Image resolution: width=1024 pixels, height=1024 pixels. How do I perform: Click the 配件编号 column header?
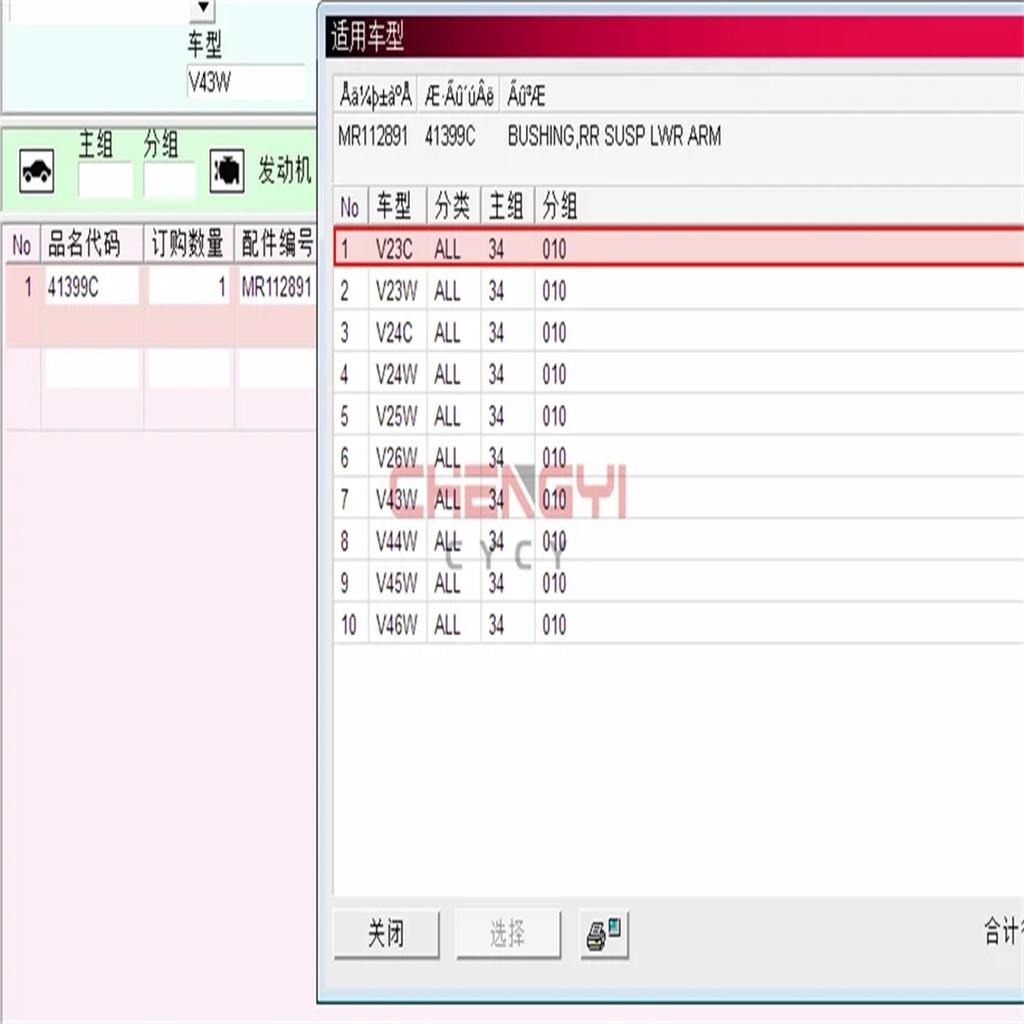pos(276,244)
